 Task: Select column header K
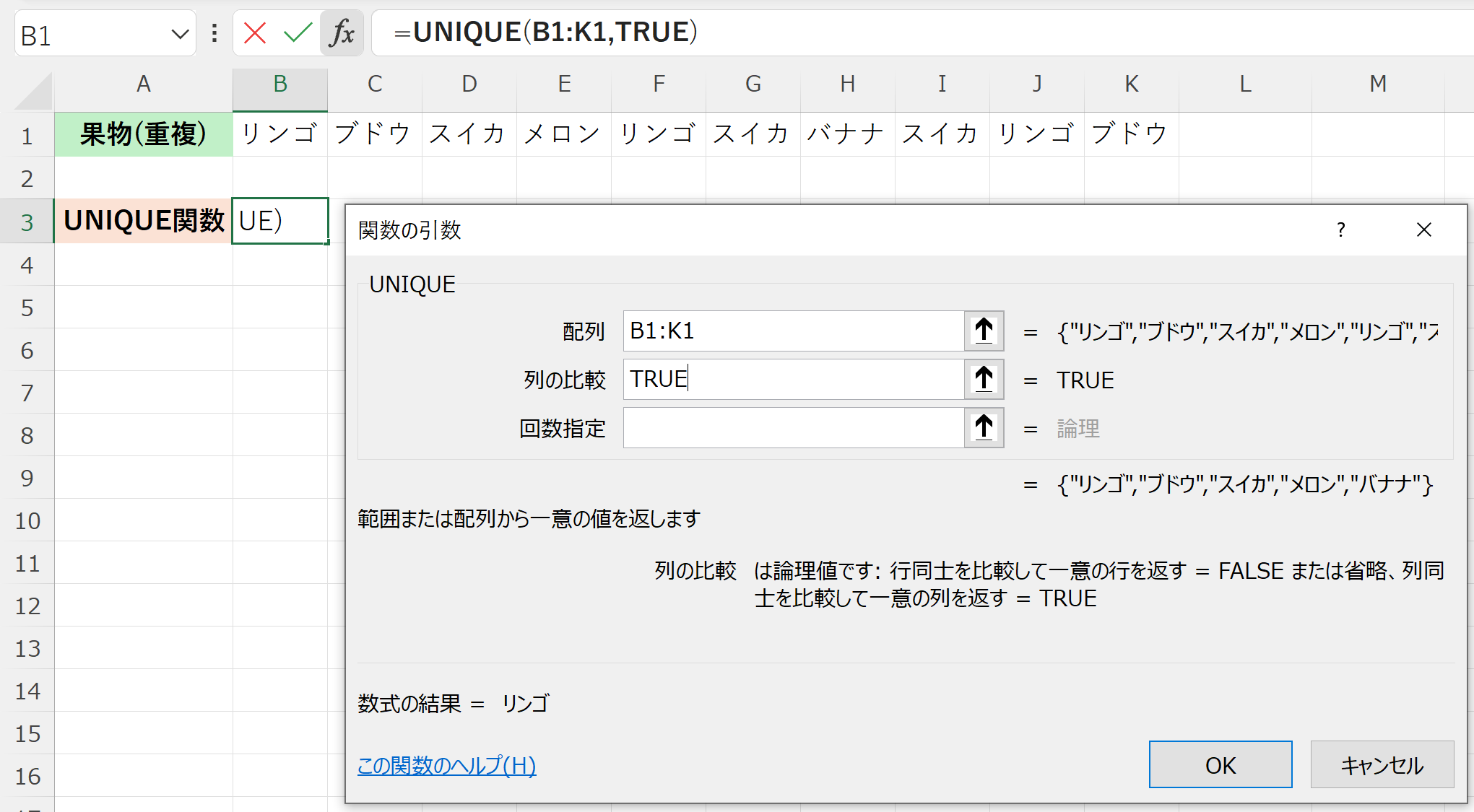[x=1131, y=84]
